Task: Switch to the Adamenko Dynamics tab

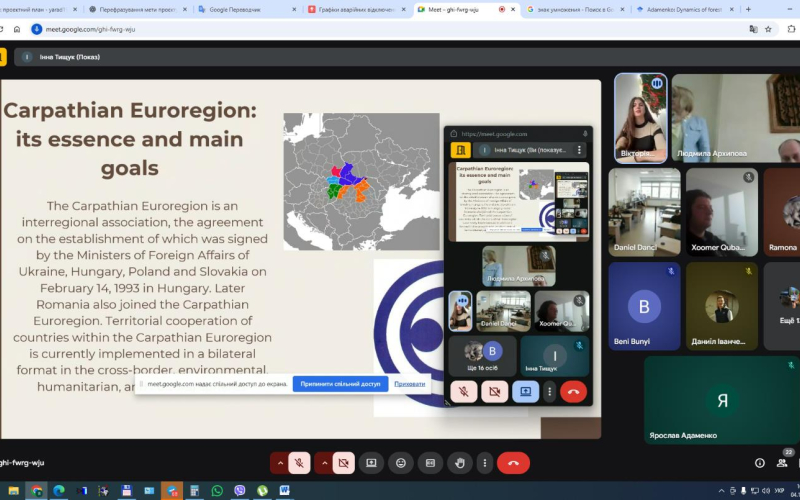Action: coord(680,9)
